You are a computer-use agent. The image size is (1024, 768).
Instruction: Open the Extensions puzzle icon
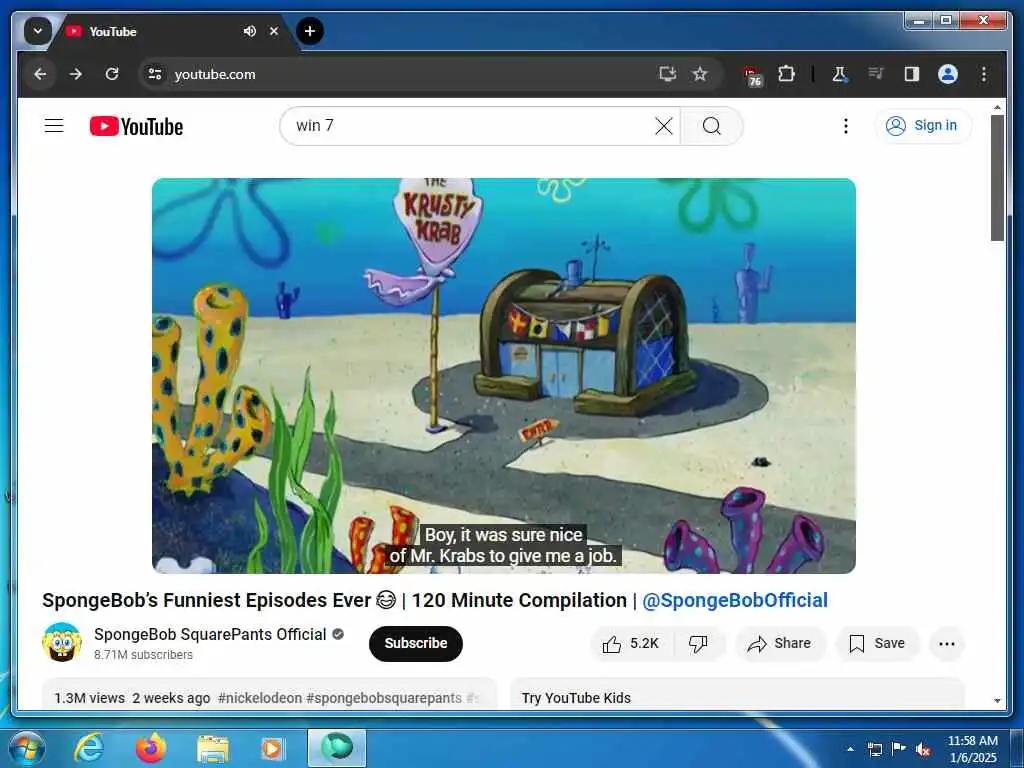(786, 74)
